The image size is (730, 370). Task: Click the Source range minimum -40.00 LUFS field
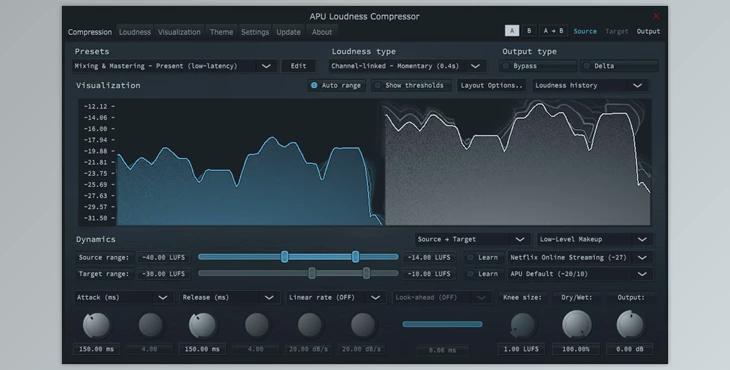click(163, 257)
